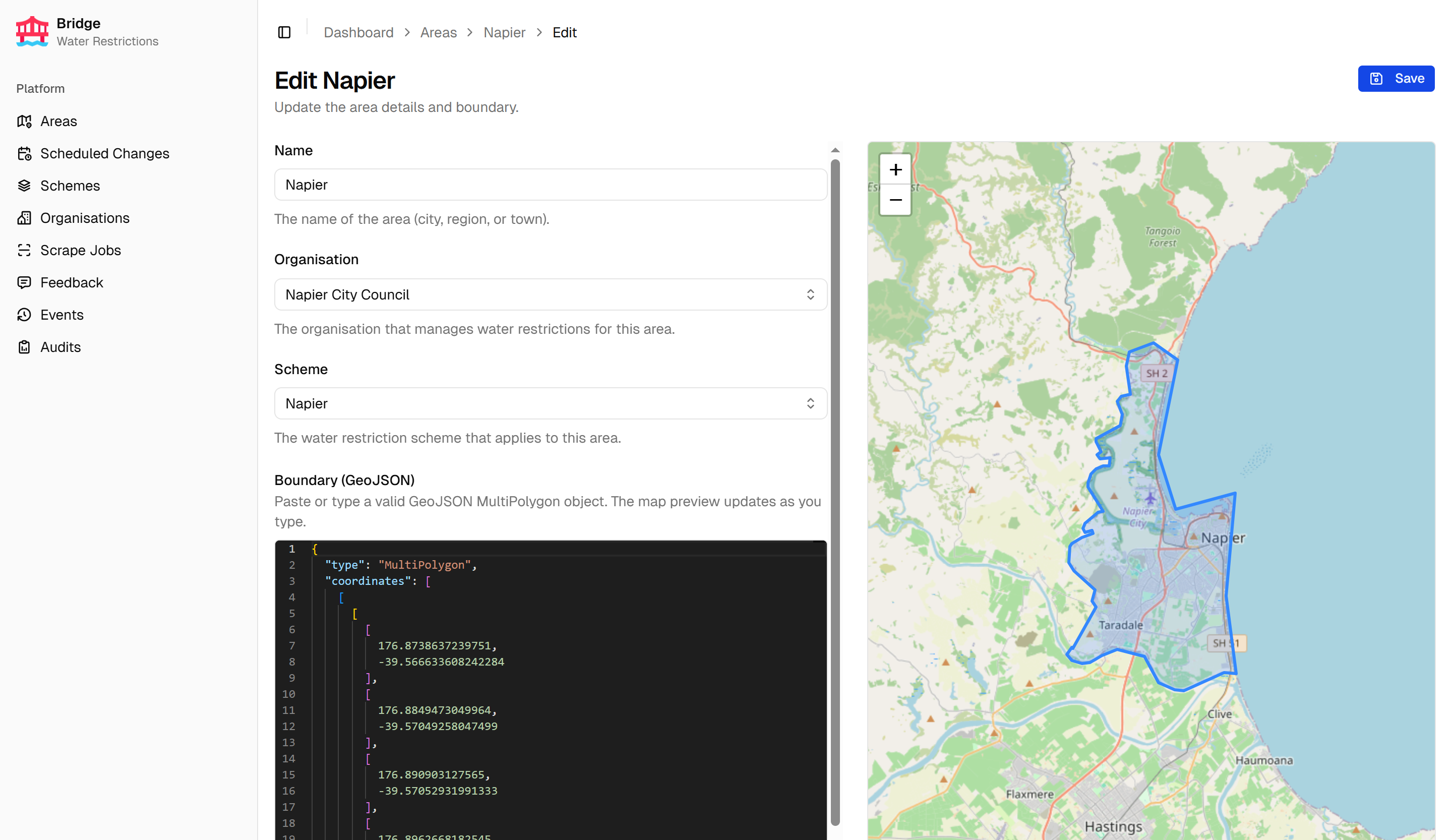Screen dimensions: 1452x840
Task: Click the Scrape Jobs scan icon
Action: click(x=24, y=250)
